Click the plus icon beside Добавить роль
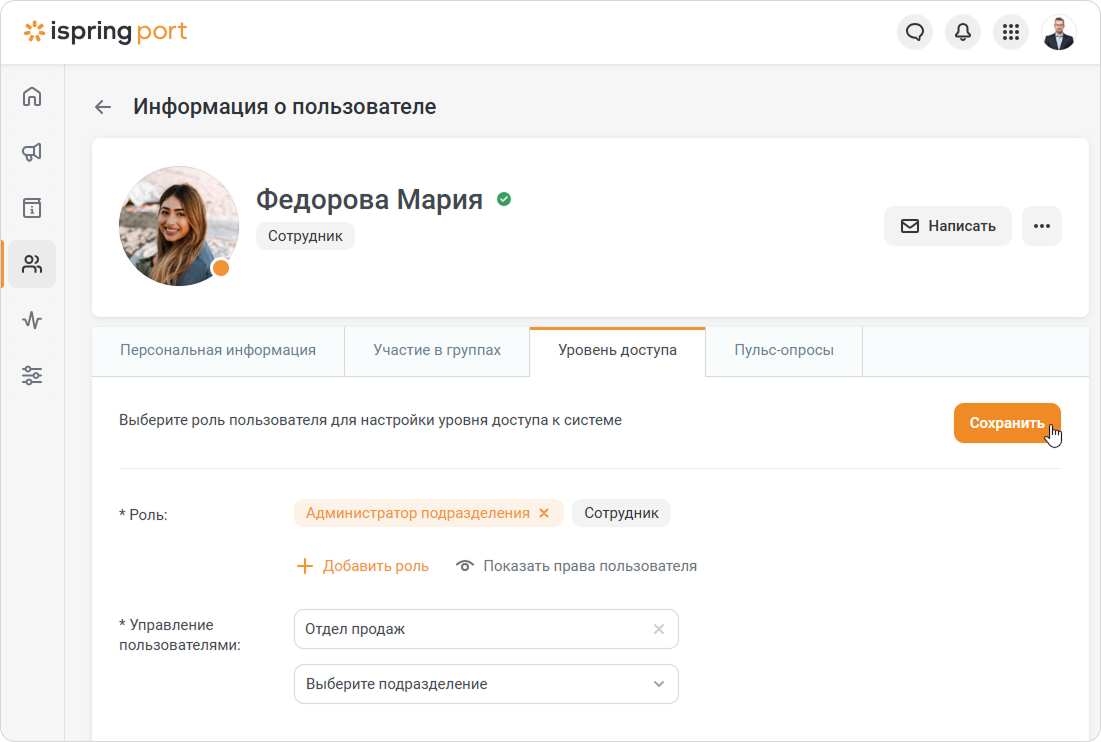This screenshot has height=742, width=1101. [305, 567]
